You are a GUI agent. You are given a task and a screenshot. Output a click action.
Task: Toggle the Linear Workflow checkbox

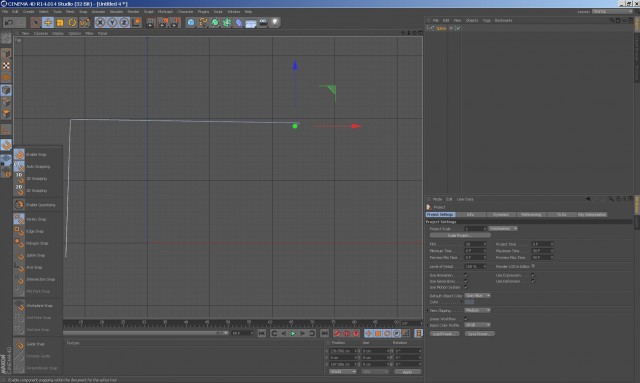point(466,318)
